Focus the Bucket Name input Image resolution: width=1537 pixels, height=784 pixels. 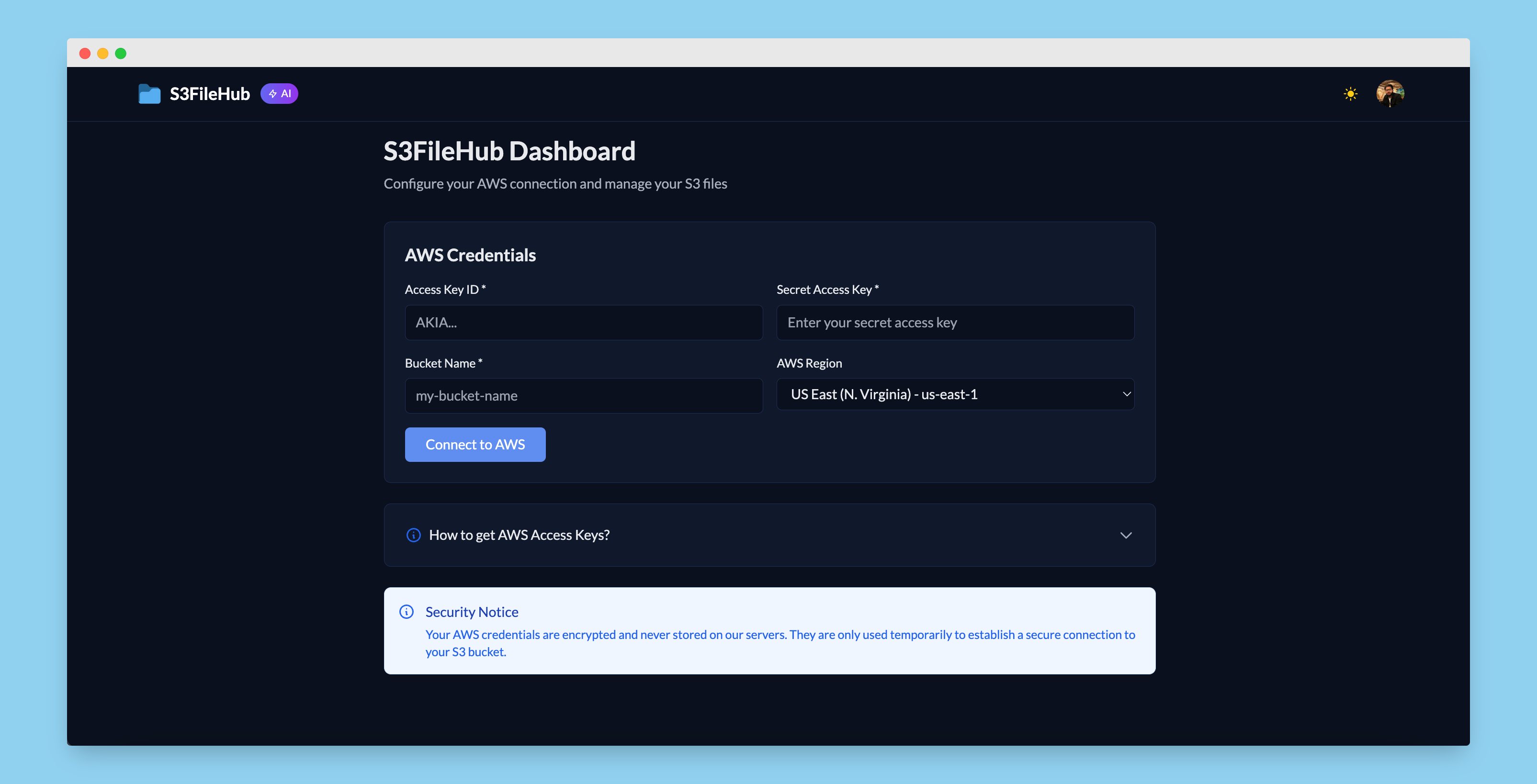point(584,395)
